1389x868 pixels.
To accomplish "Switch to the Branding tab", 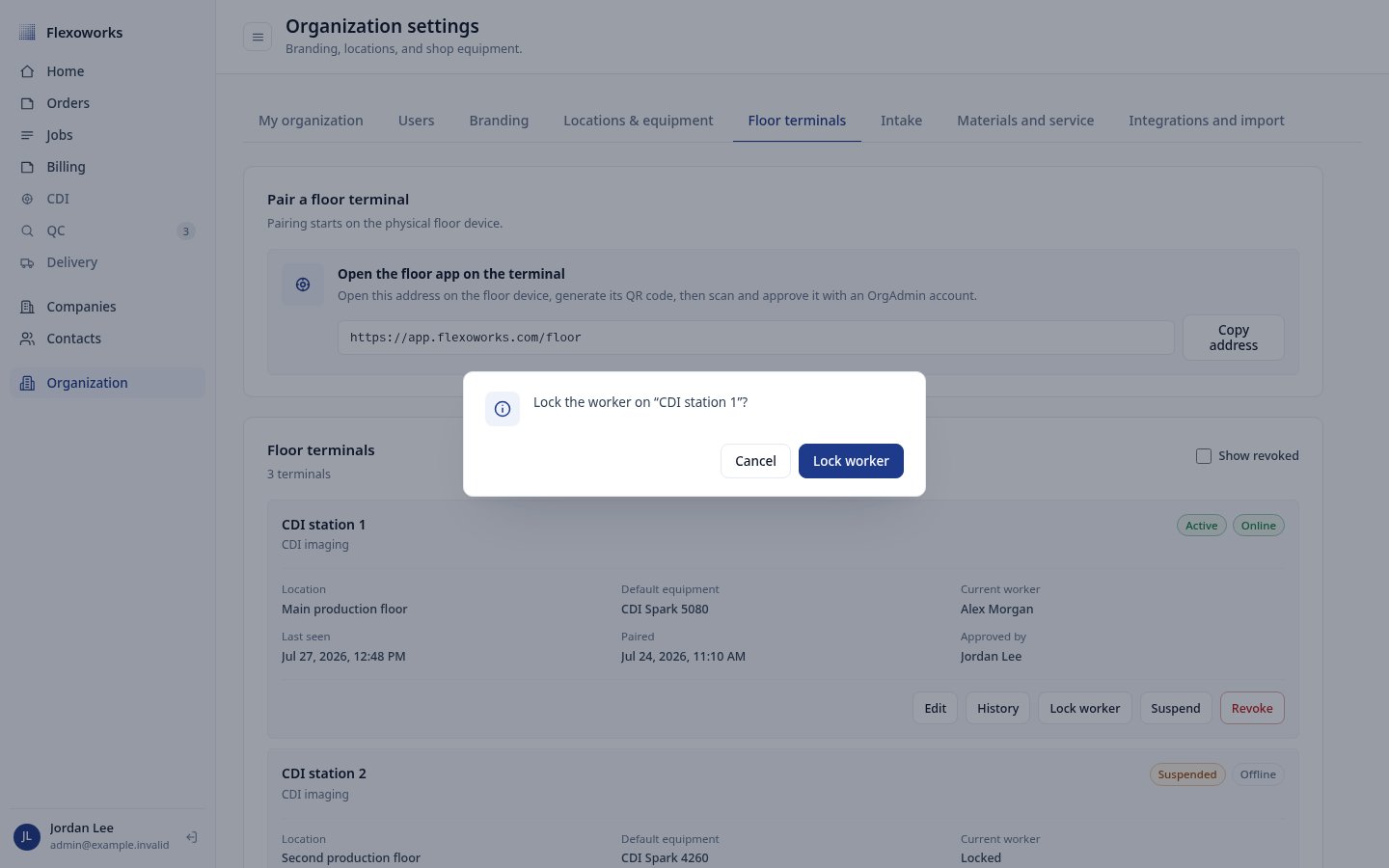I will click(x=499, y=121).
